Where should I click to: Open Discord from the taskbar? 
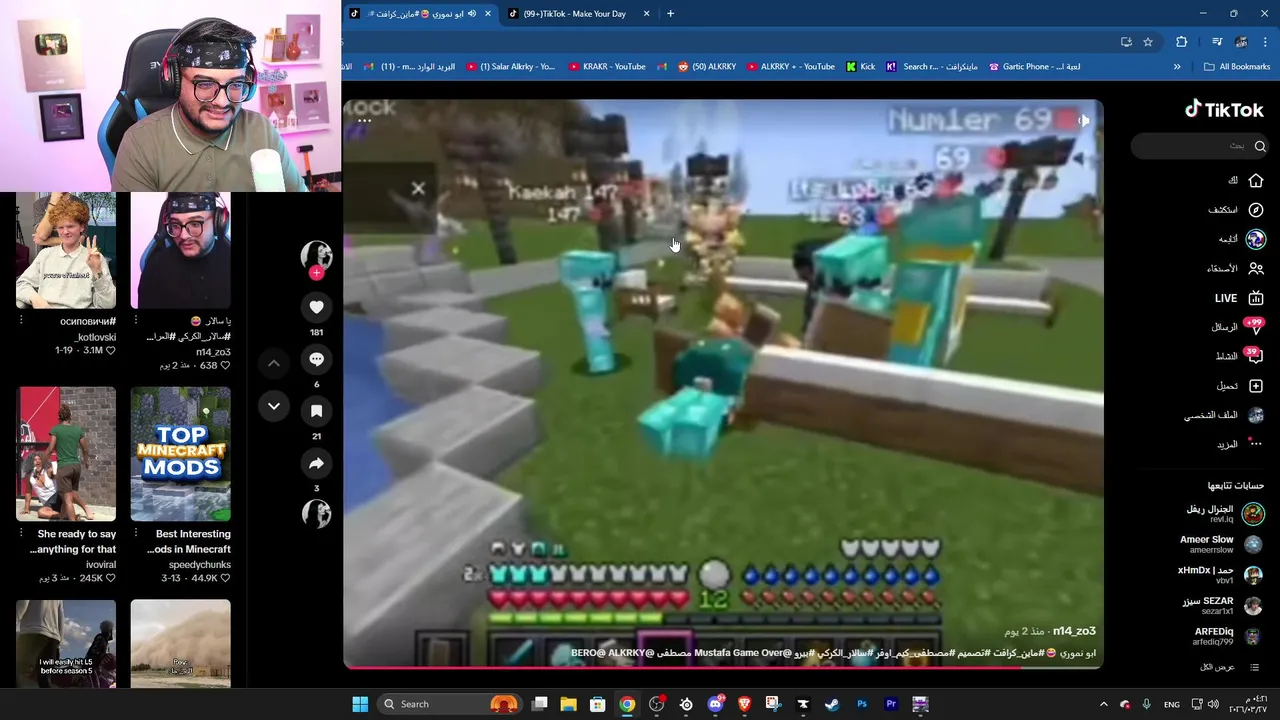point(715,704)
